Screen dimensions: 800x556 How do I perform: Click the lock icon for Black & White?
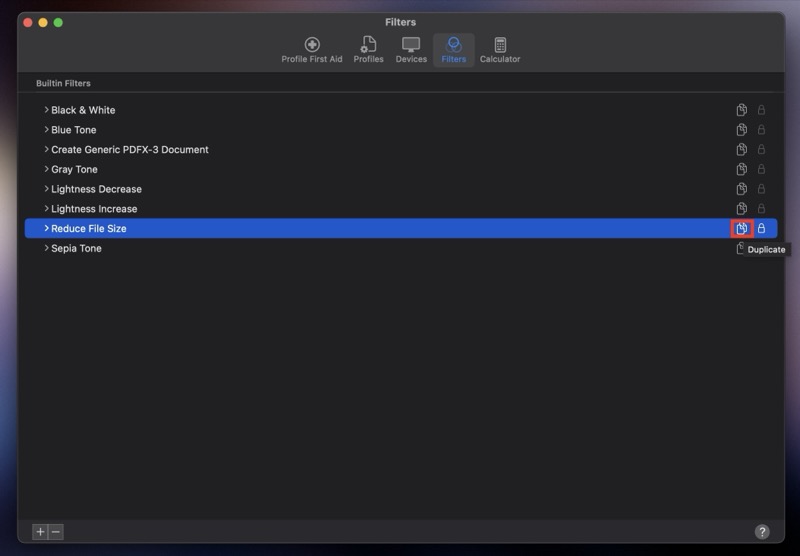click(x=761, y=110)
